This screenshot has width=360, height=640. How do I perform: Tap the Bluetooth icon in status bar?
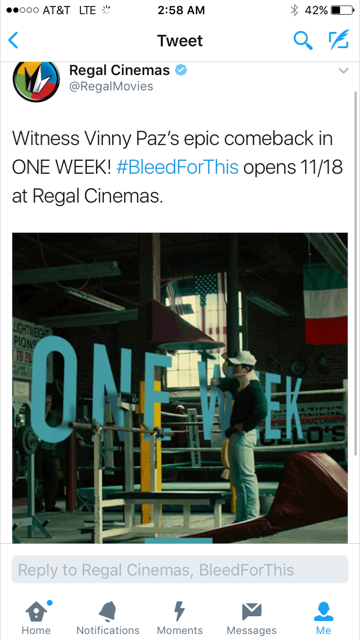point(294,10)
